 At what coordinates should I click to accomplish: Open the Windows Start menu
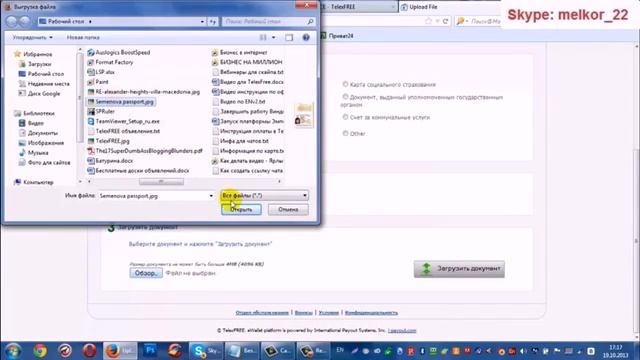(x=13, y=351)
